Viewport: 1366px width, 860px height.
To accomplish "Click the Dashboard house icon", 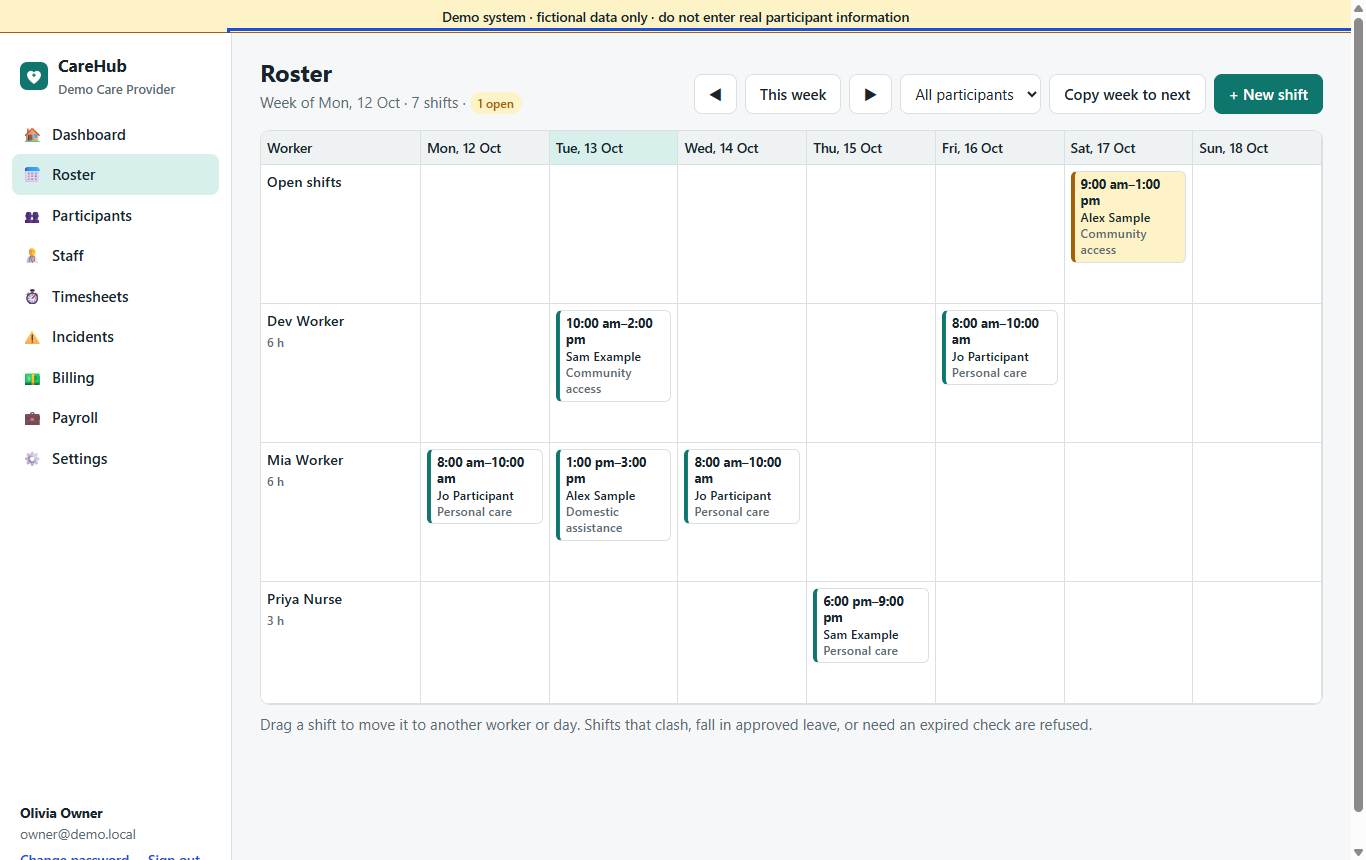I will point(32,135).
